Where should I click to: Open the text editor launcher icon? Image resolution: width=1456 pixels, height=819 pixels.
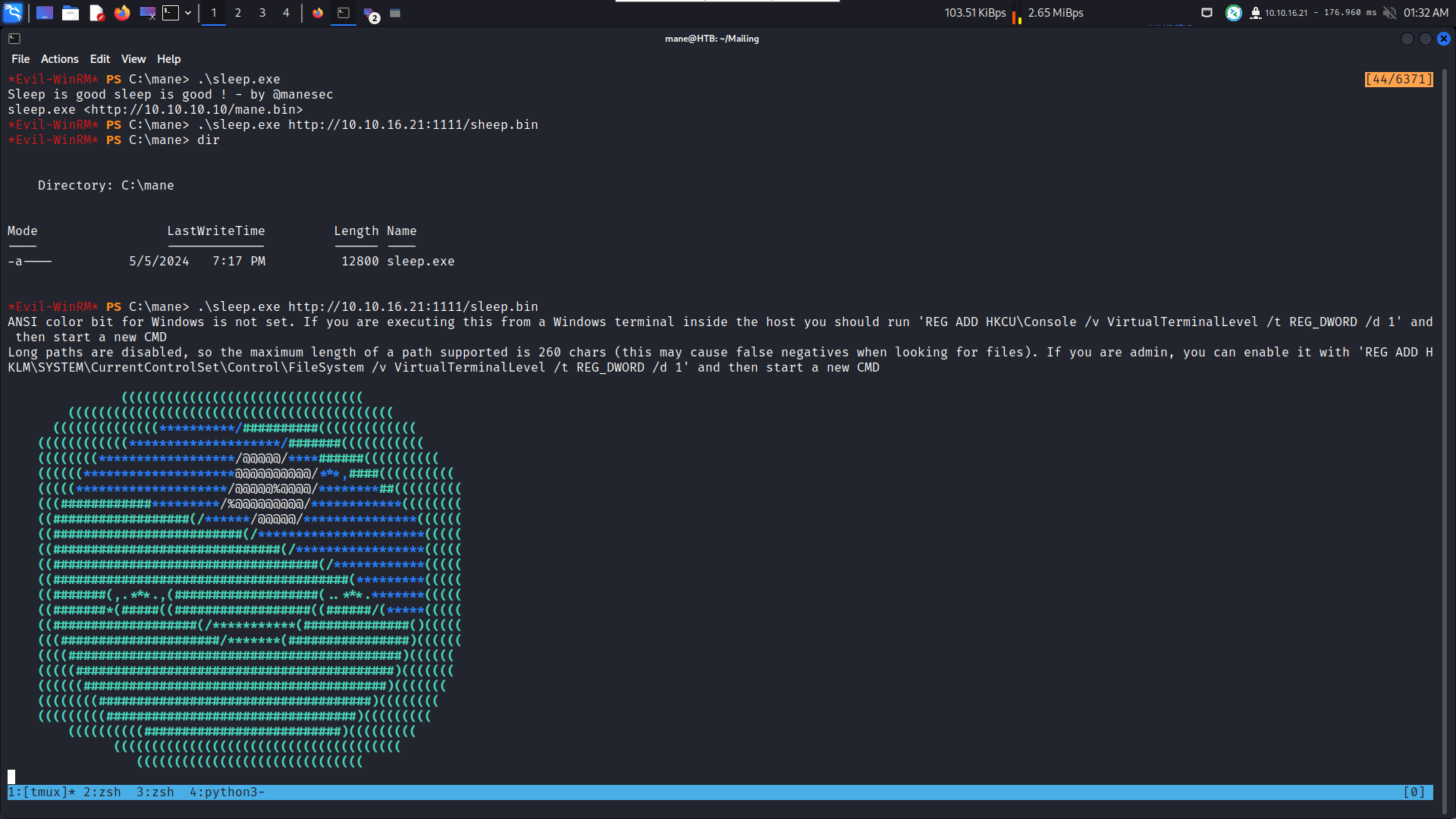click(96, 13)
